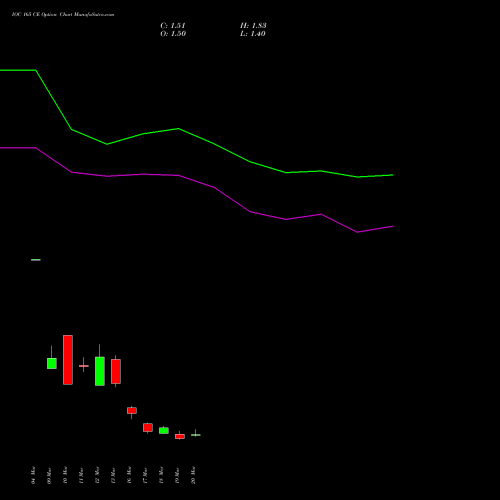Select the high value 'H: 1.83'
This screenshot has width=500, height=500.
tap(253, 26)
